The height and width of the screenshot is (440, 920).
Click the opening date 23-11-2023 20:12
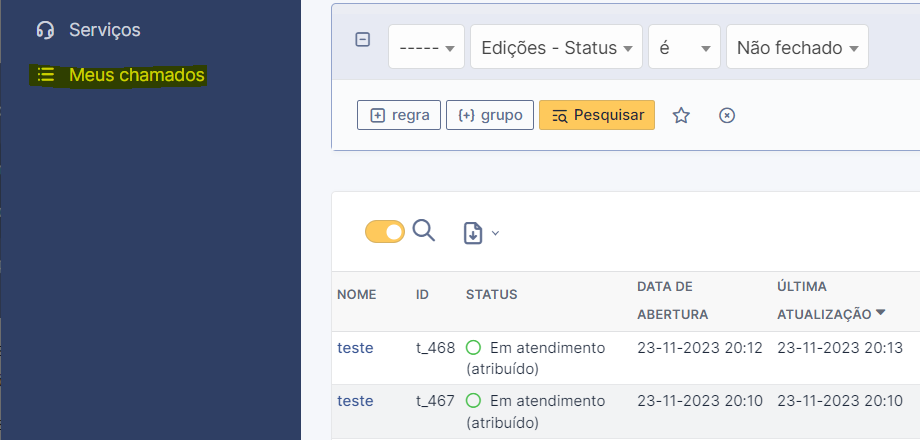pyautogui.click(x=700, y=348)
